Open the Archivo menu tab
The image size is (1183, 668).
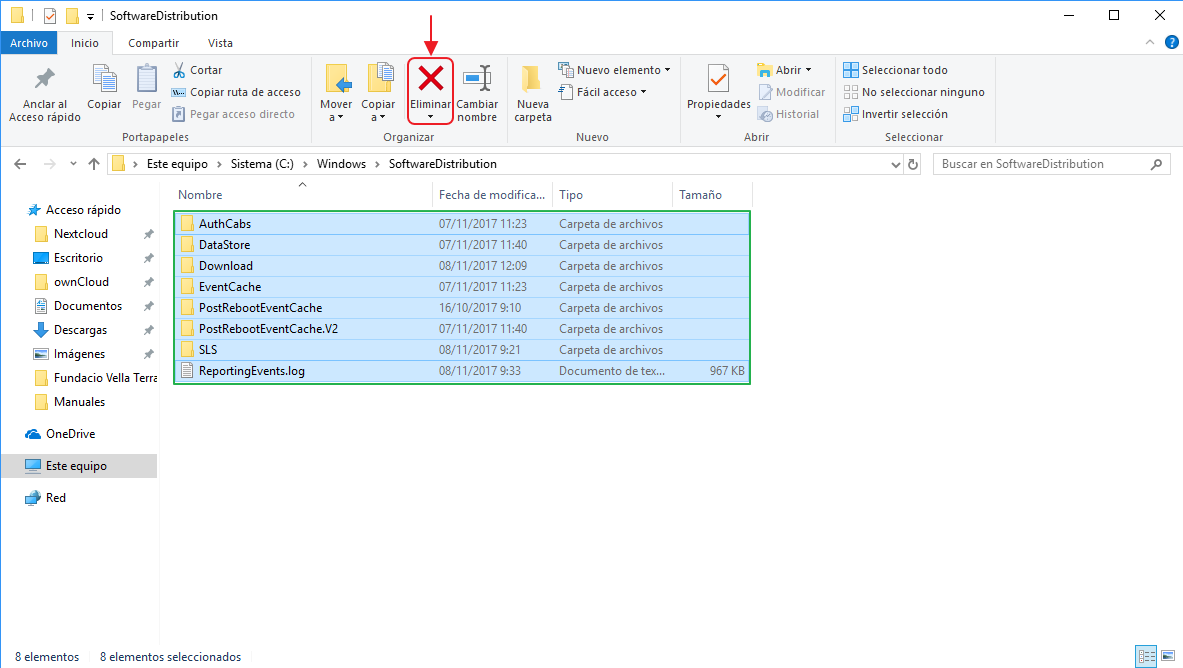[x=29, y=43]
